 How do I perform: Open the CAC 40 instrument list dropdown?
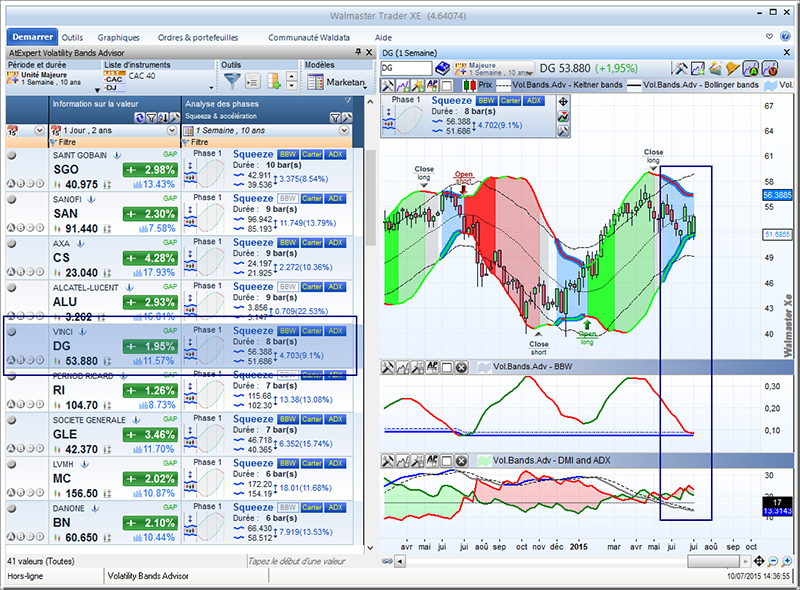pyautogui.click(x=211, y=88)
